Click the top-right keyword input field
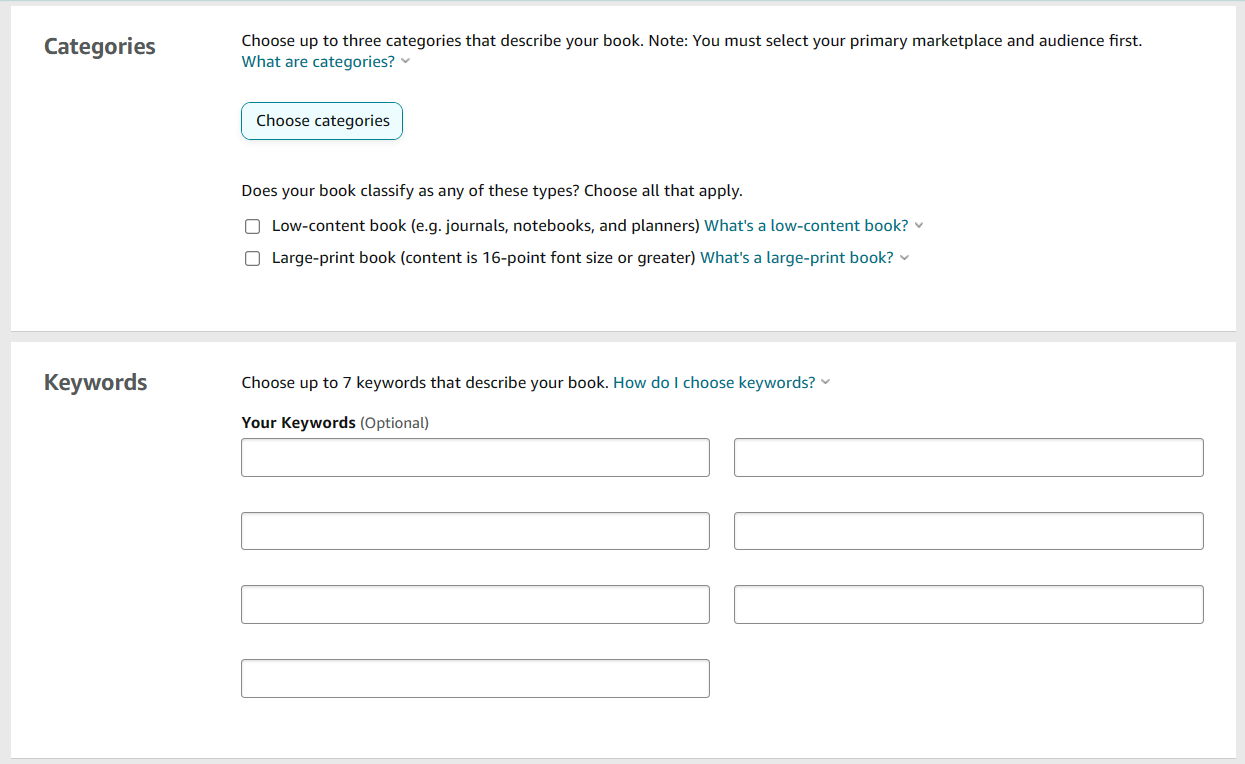This screenshot has height=764, width=1245. coord(968,457)
